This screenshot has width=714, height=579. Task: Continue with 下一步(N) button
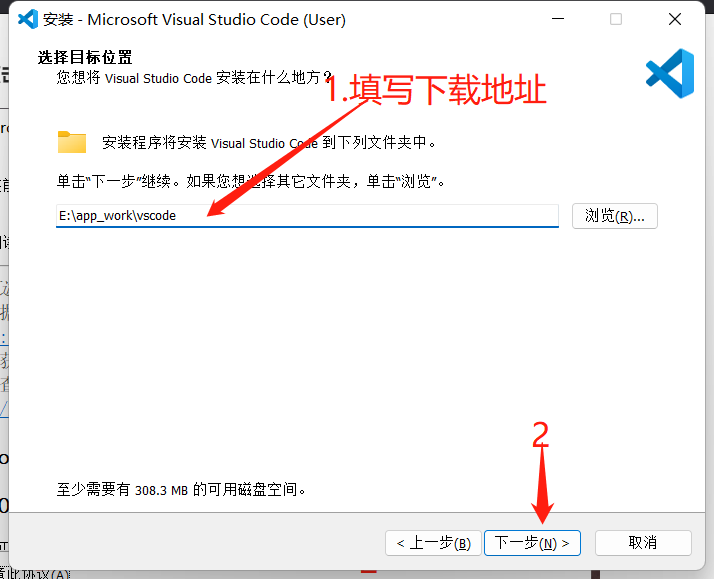click(532, 543)
